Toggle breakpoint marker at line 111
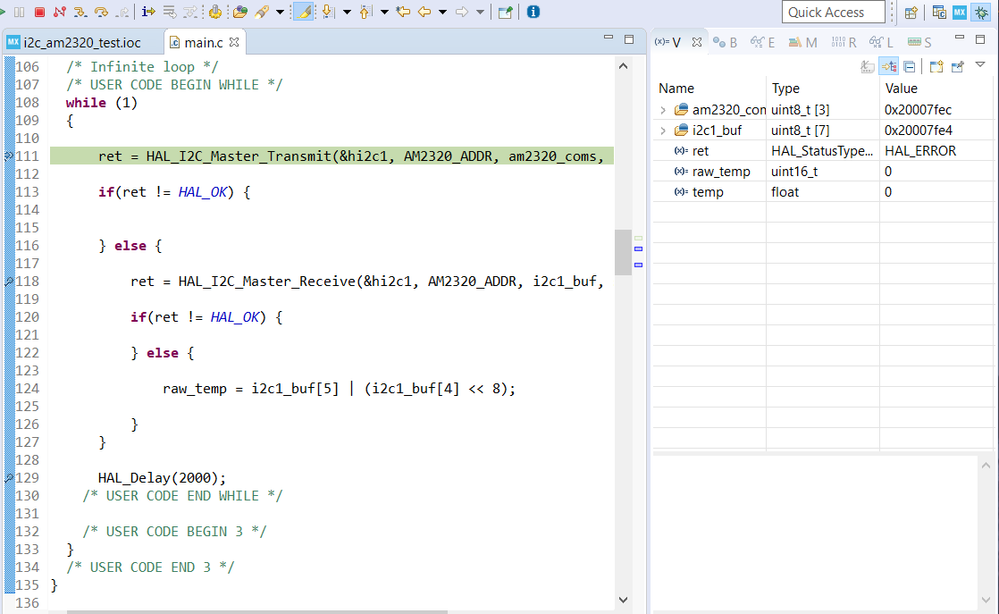 (x=9, y=156)
